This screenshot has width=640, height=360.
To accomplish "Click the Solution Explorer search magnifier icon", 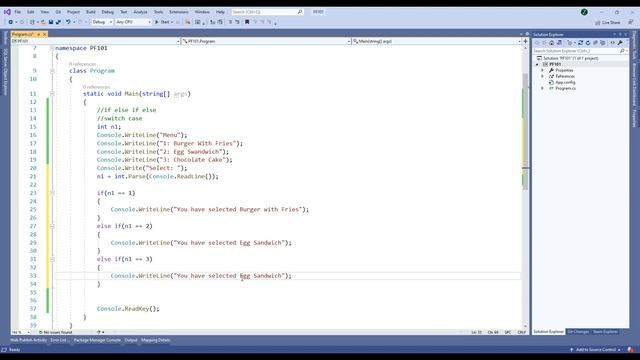I will [x=622, y=51].
